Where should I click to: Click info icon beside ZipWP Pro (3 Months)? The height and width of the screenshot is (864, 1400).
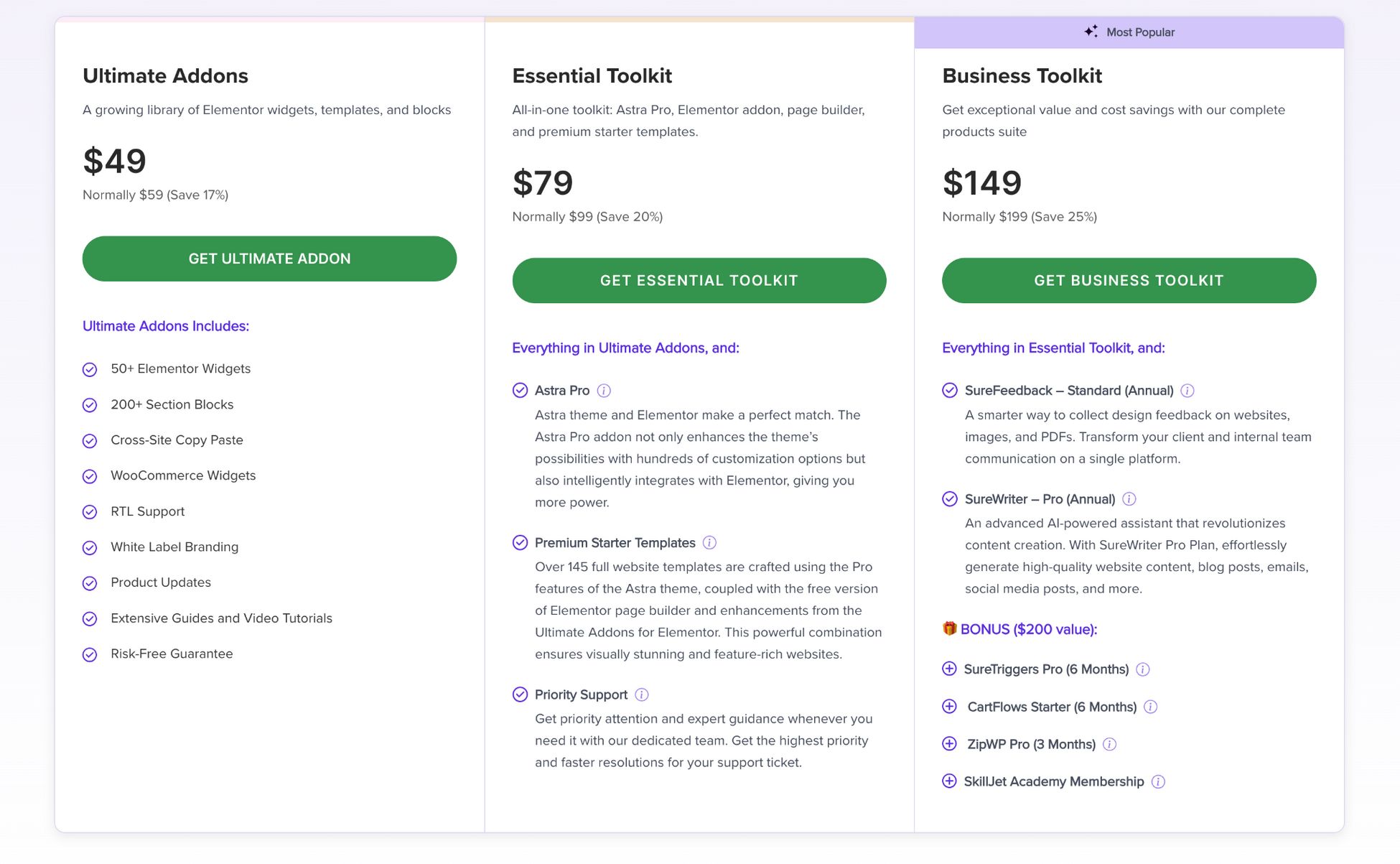(x=1109, y=744)
